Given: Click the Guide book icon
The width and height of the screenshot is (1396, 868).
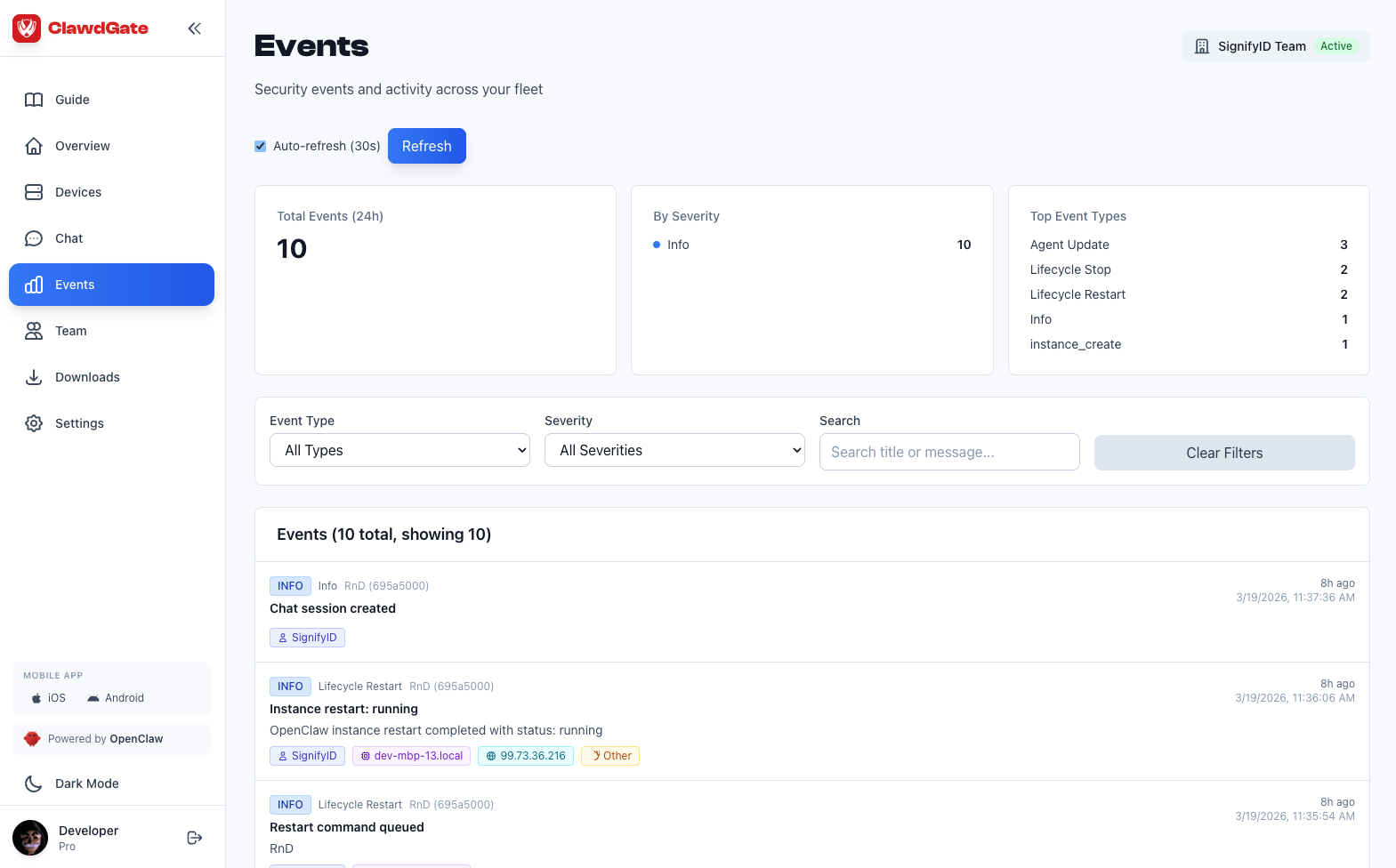Looking at the screenshot, I should point(34,100).
